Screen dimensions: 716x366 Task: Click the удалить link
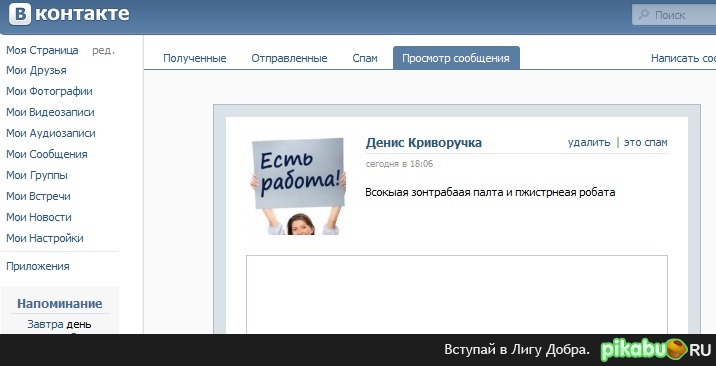(589, 142)
